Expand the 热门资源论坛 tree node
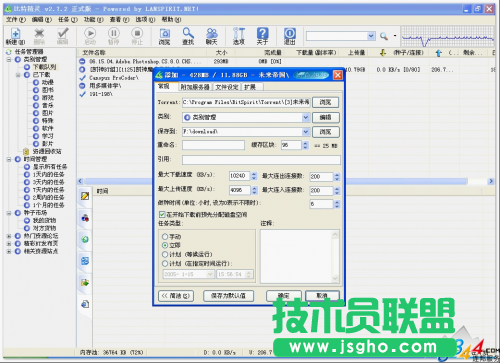Image resolution: width=500 pixels, height=363 pixels. point(9,236)
